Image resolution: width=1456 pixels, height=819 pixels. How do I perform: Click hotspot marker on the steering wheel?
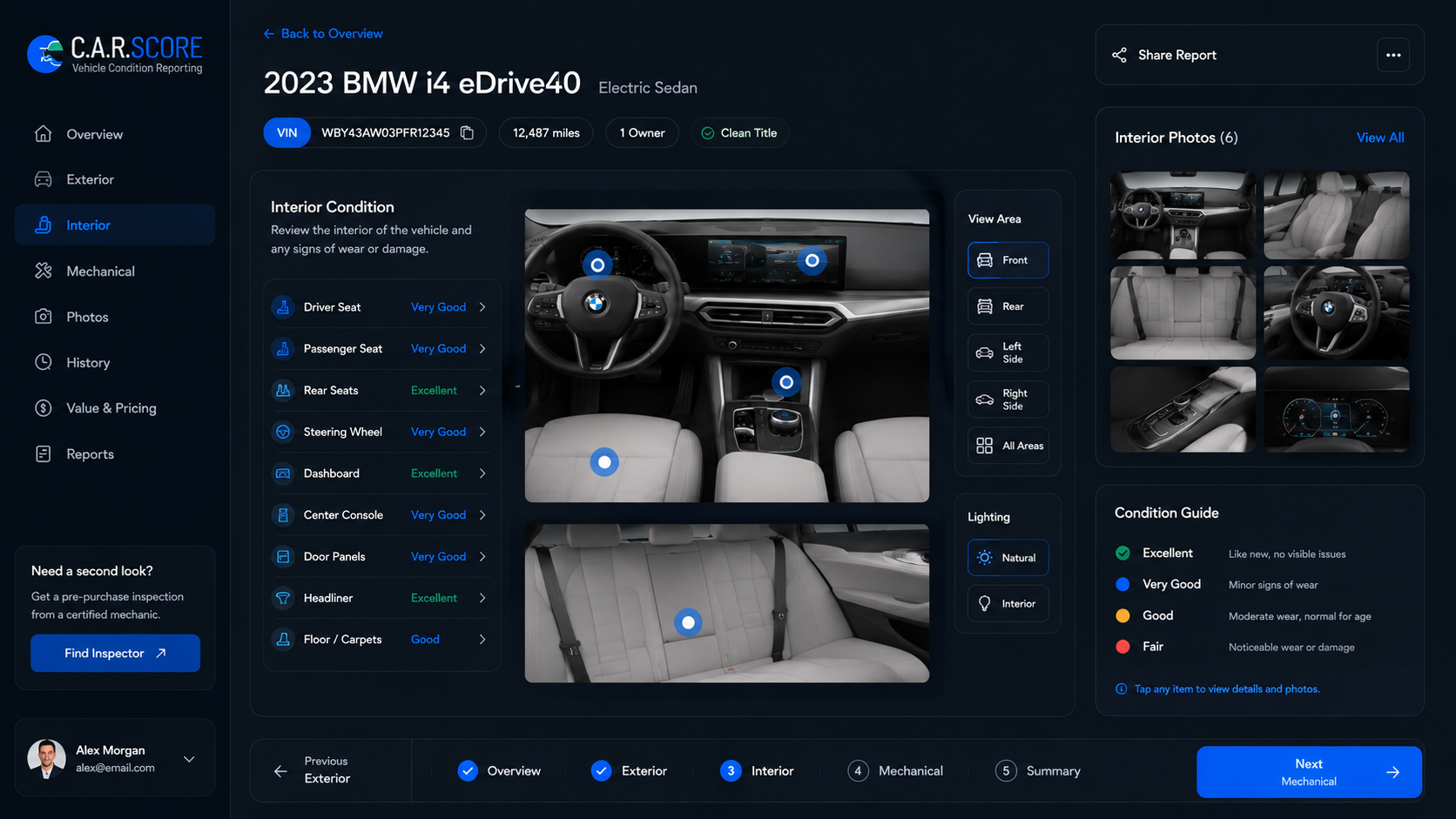597,265
